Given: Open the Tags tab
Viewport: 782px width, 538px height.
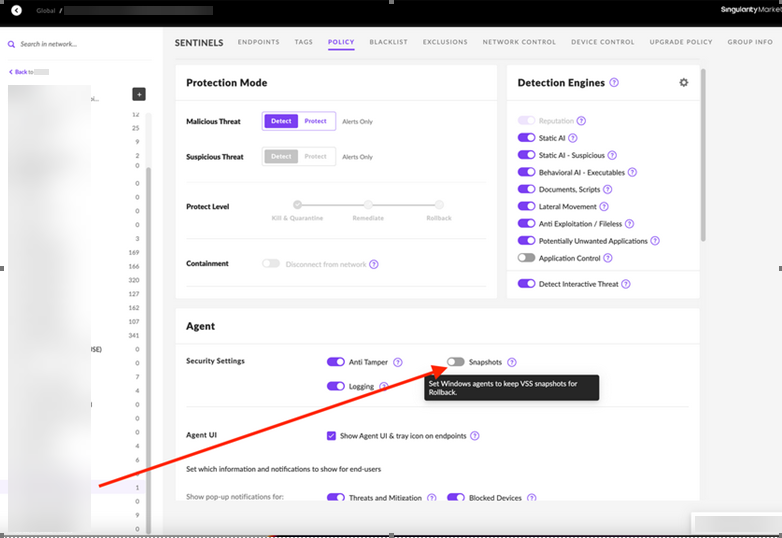Looking at the screenshot, I should pos(303,42).
